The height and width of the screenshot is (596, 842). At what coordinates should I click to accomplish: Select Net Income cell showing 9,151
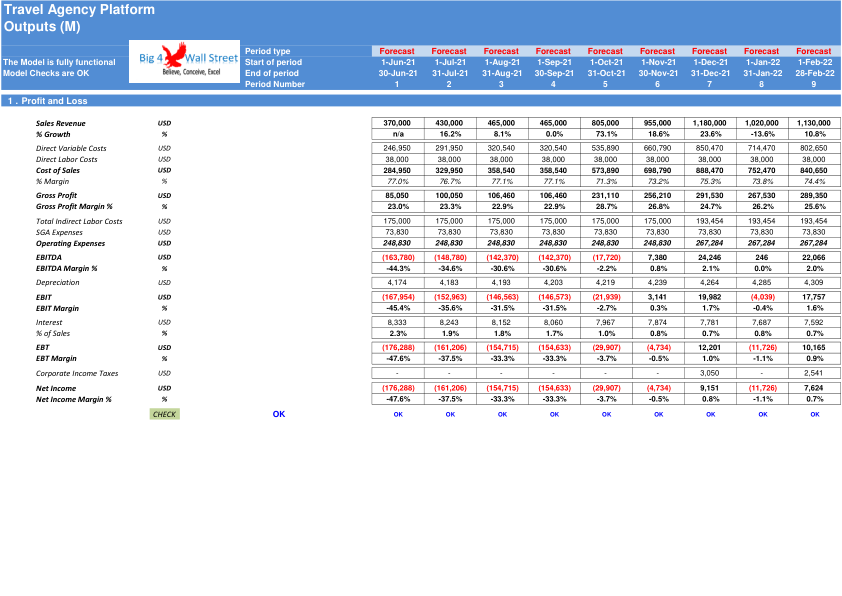[710, 388]
